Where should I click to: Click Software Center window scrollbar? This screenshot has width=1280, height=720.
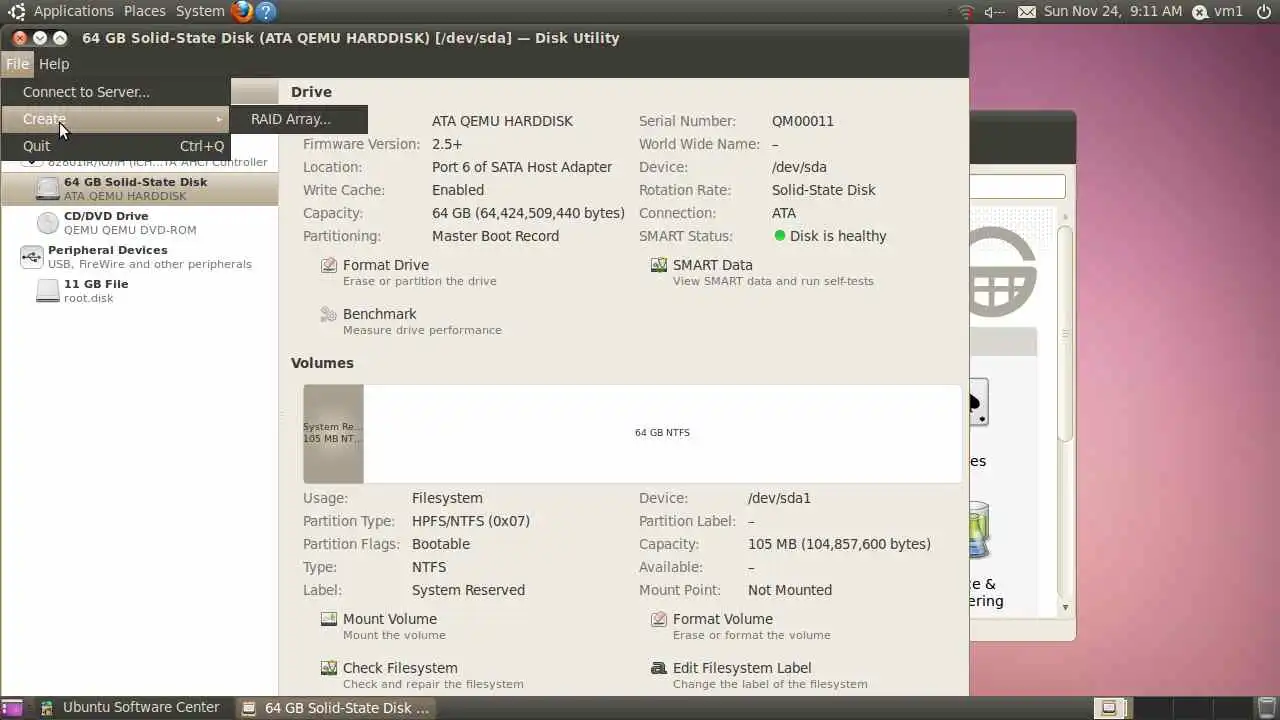click(1065, 333)
